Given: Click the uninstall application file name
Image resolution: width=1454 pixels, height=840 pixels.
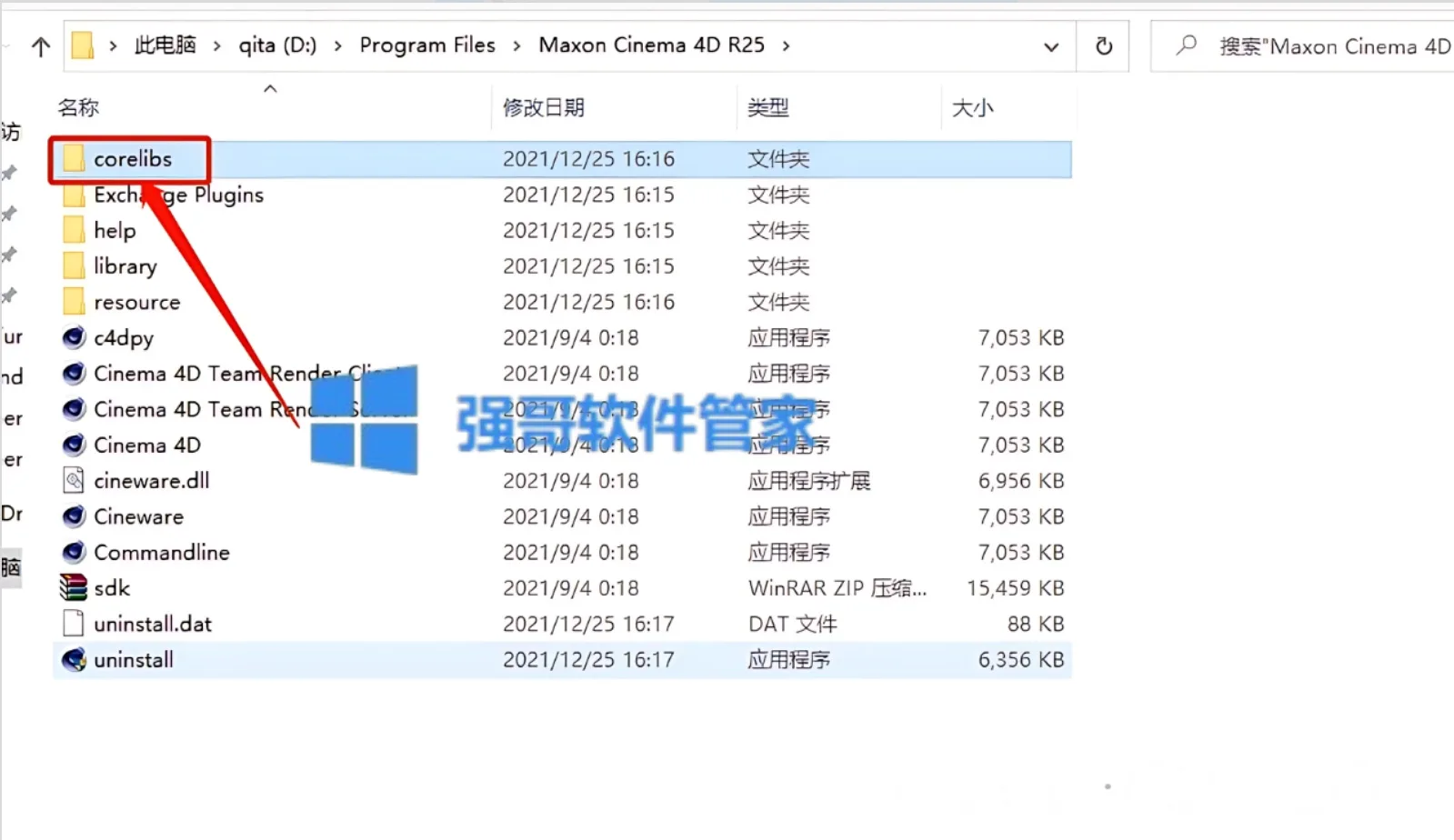Looking at the screenshot, I should tap(134, 660).
